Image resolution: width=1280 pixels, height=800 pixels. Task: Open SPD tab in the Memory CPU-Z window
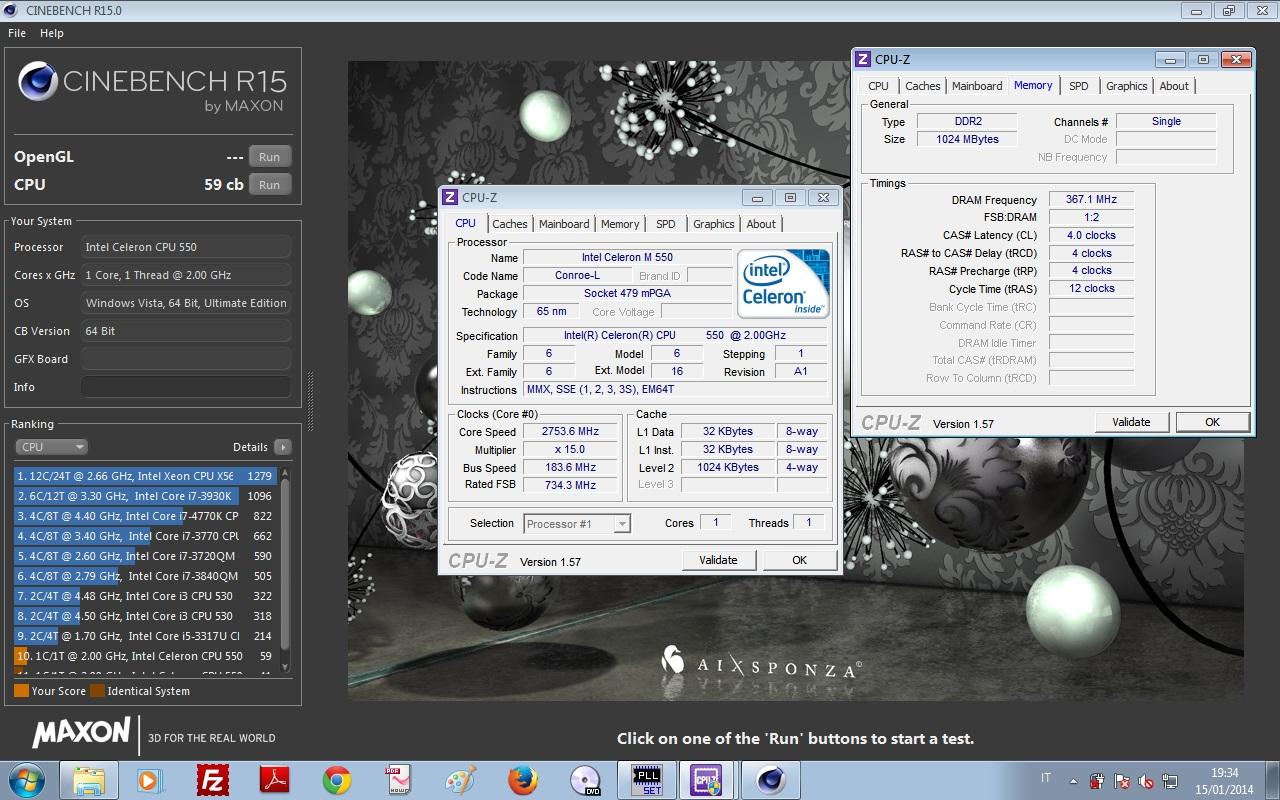[x=1079, y=86]
